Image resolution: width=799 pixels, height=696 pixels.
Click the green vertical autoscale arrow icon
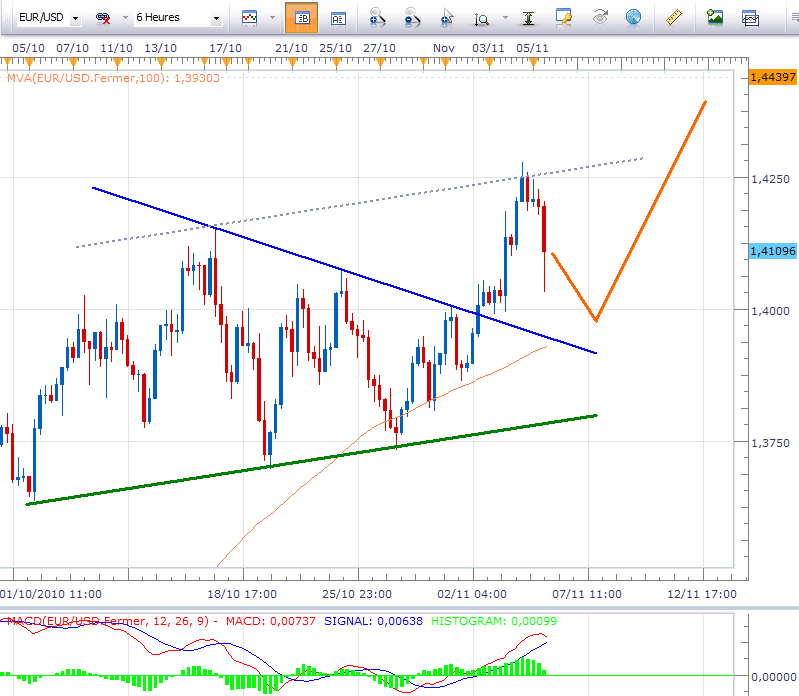click(x=529, y=18)
